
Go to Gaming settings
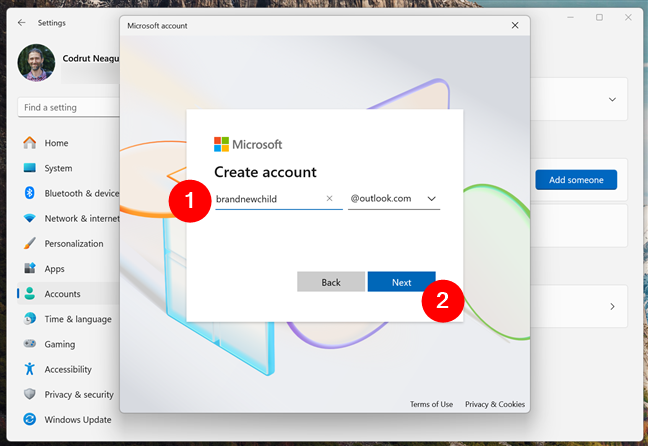(x=60, y=344)
